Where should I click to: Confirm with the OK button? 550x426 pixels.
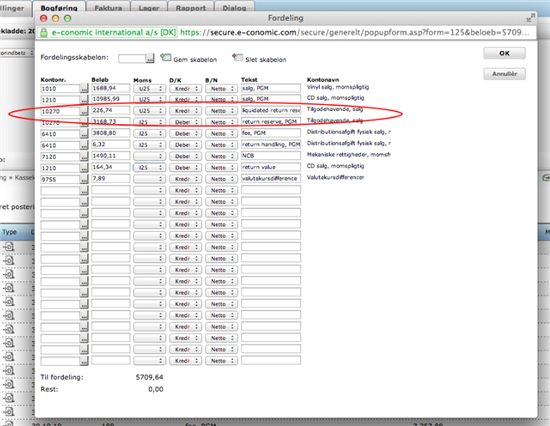(504, 53)
